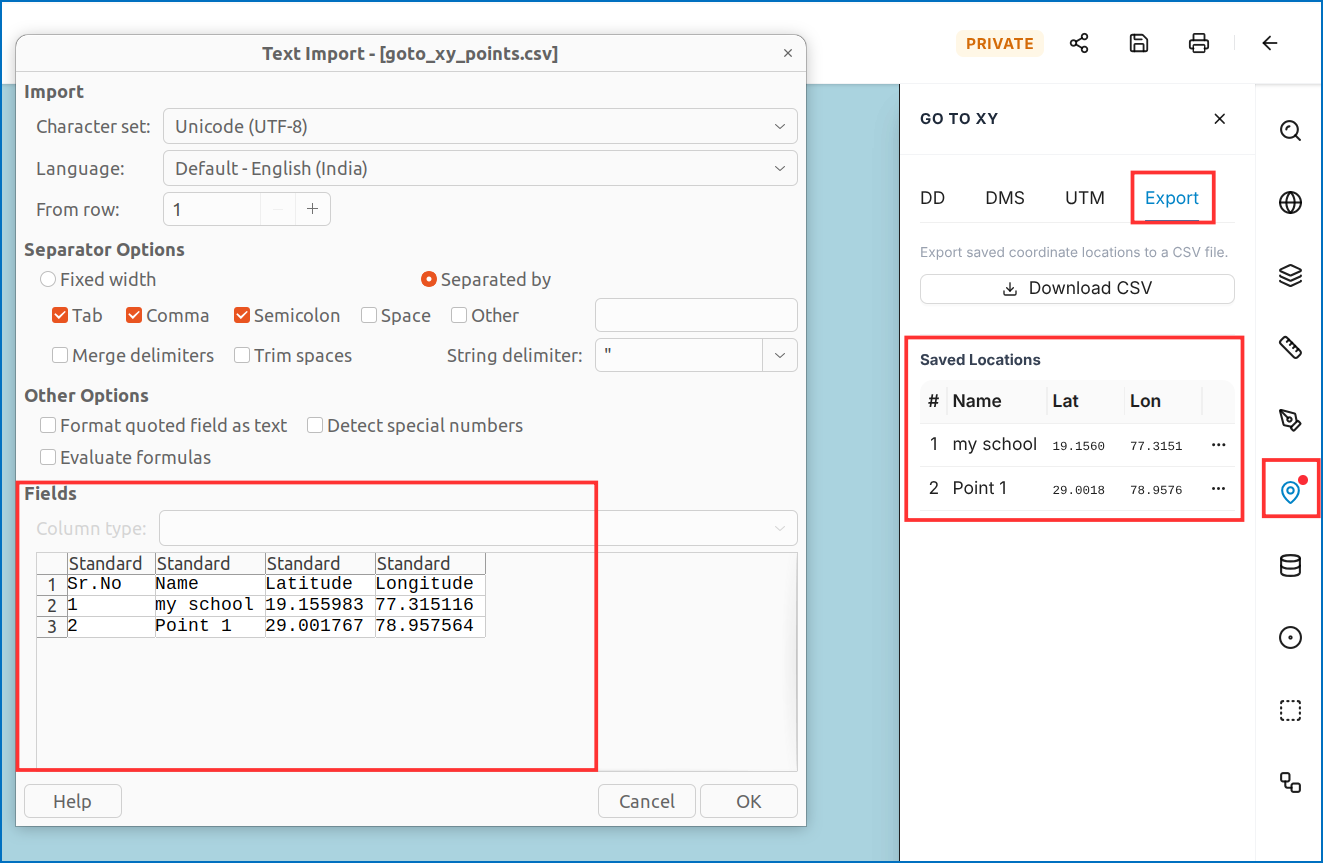Click the share icon in top bar

click(1079, 43)
